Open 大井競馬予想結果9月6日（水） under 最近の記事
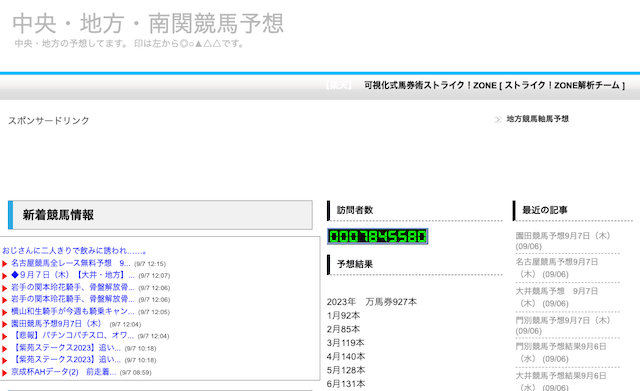Image resolution: width=640 pixels, height=391 pixels. [561, 381]
